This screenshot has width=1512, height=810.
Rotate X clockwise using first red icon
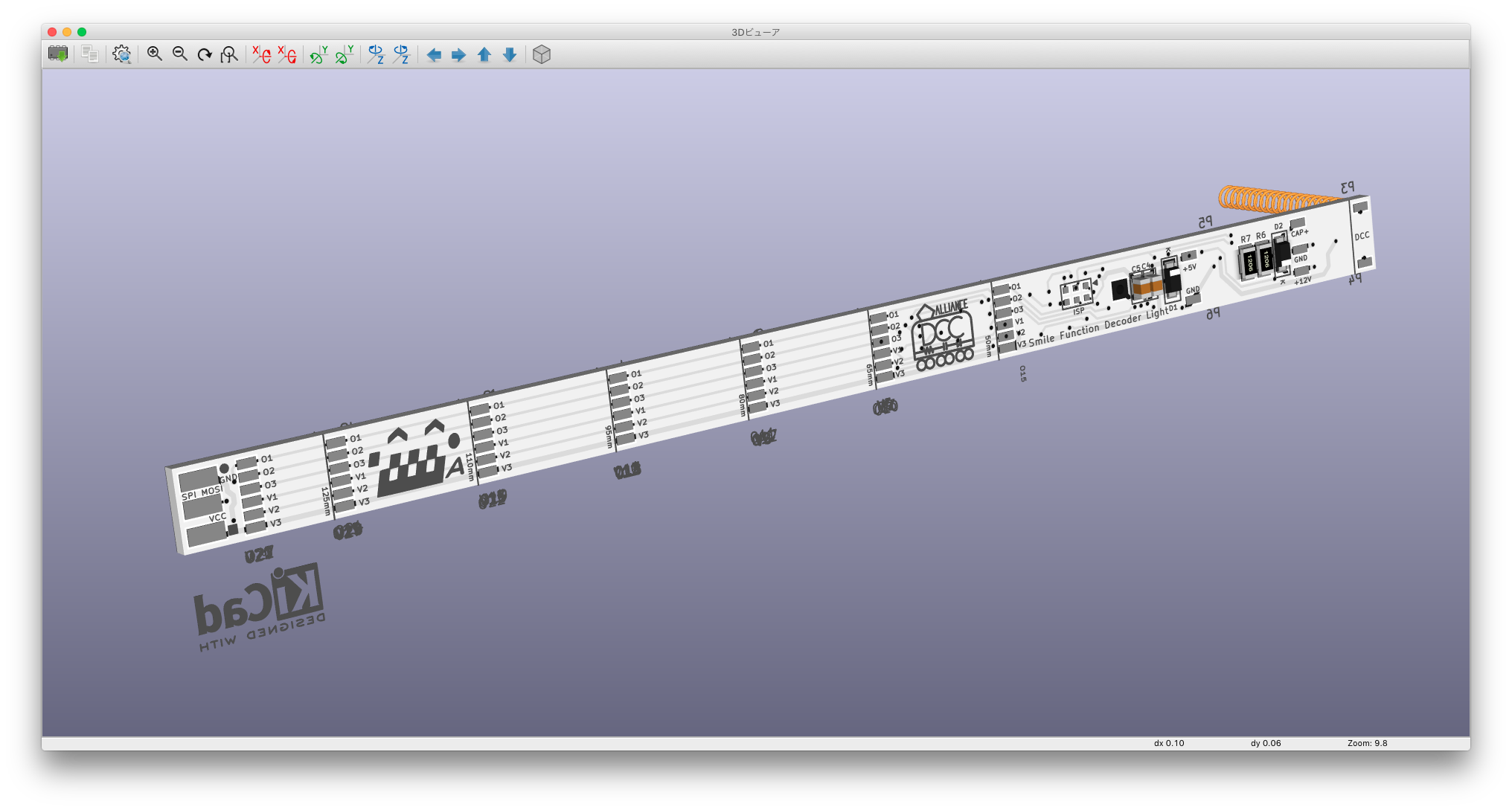(x=261, y=54)
